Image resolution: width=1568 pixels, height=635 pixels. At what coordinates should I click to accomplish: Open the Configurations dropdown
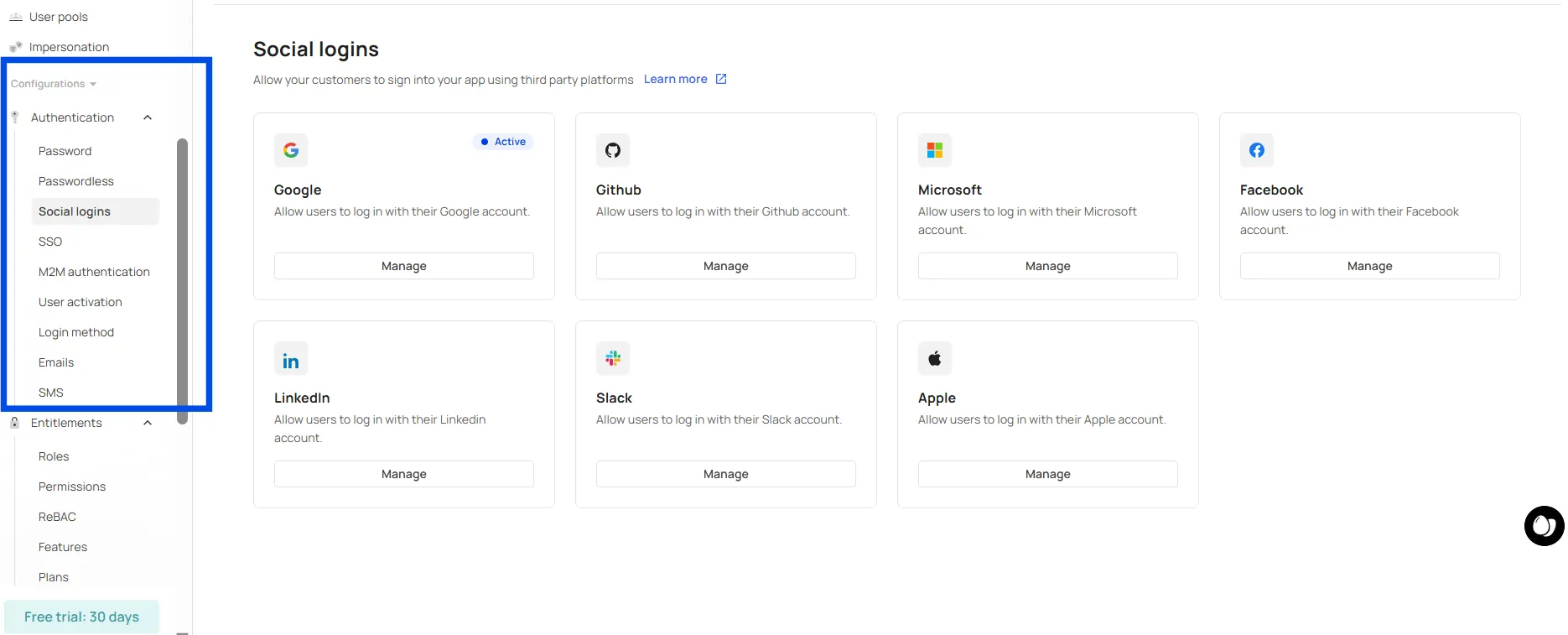point(54,84)
